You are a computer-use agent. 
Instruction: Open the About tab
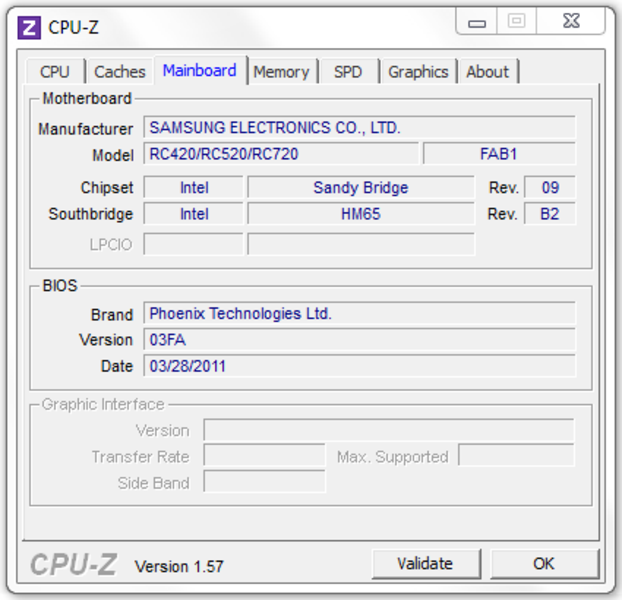point(488,72)
